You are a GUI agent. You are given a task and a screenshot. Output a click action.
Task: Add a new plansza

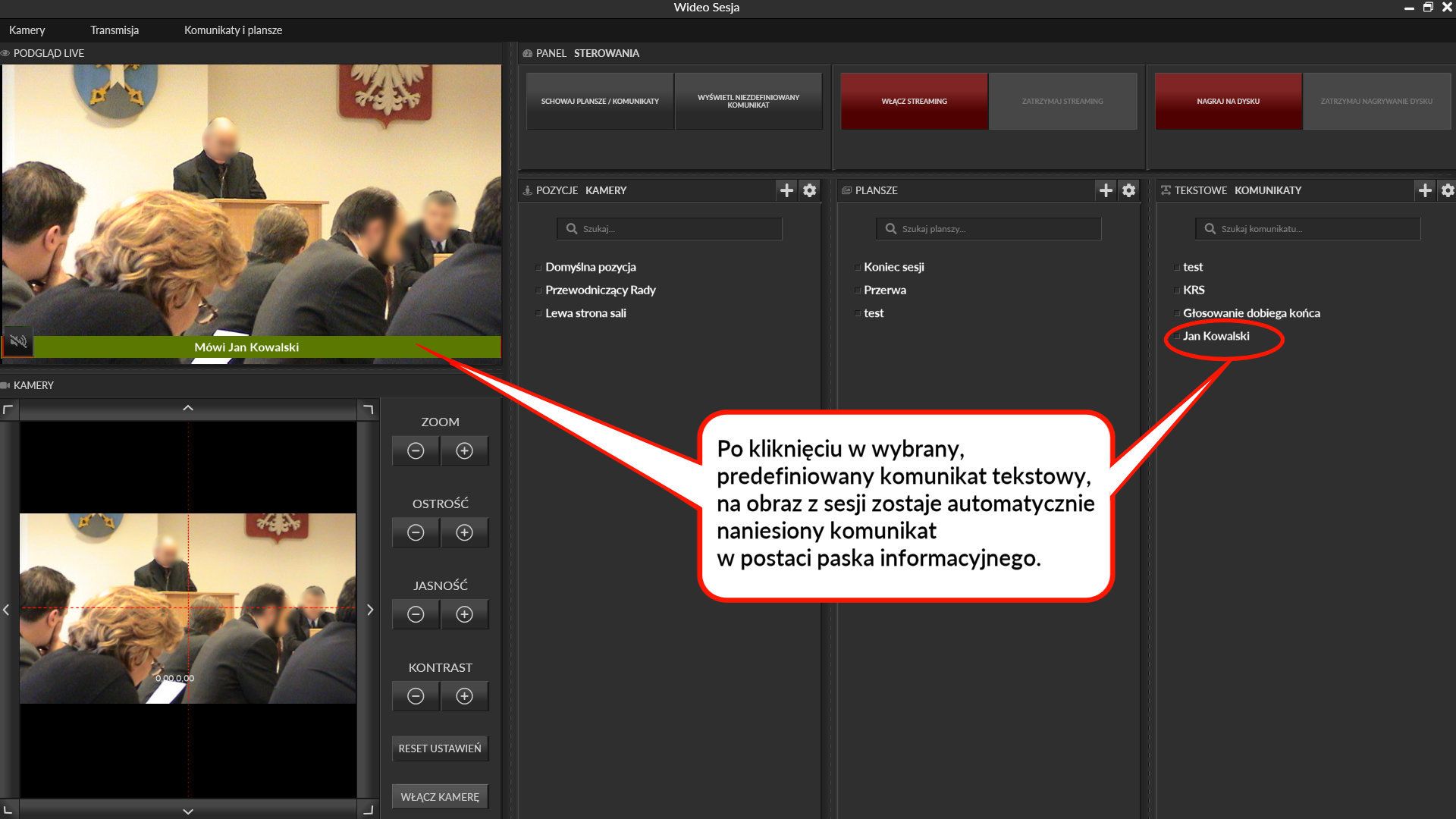(1106, 190)
